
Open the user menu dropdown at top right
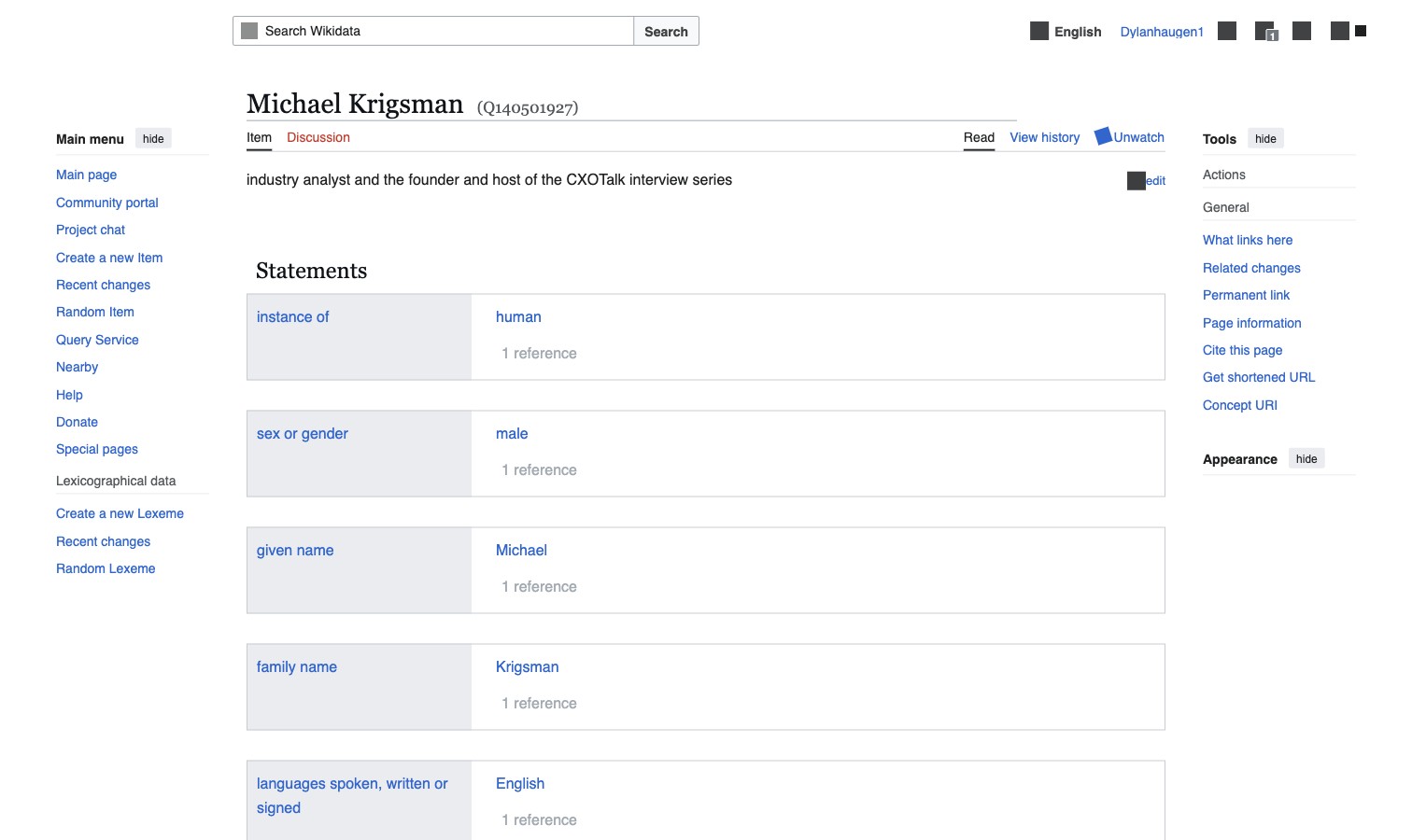coord(1348,31)
